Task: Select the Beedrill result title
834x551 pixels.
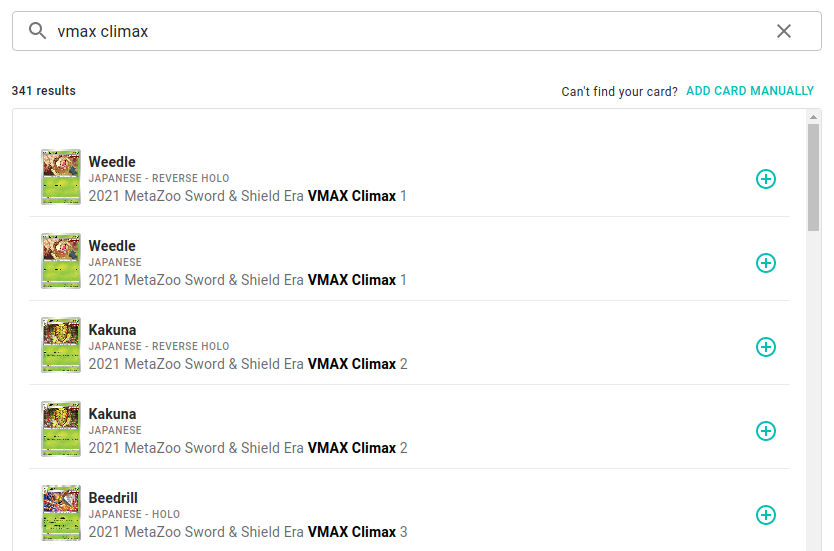Action: [113, 498]
